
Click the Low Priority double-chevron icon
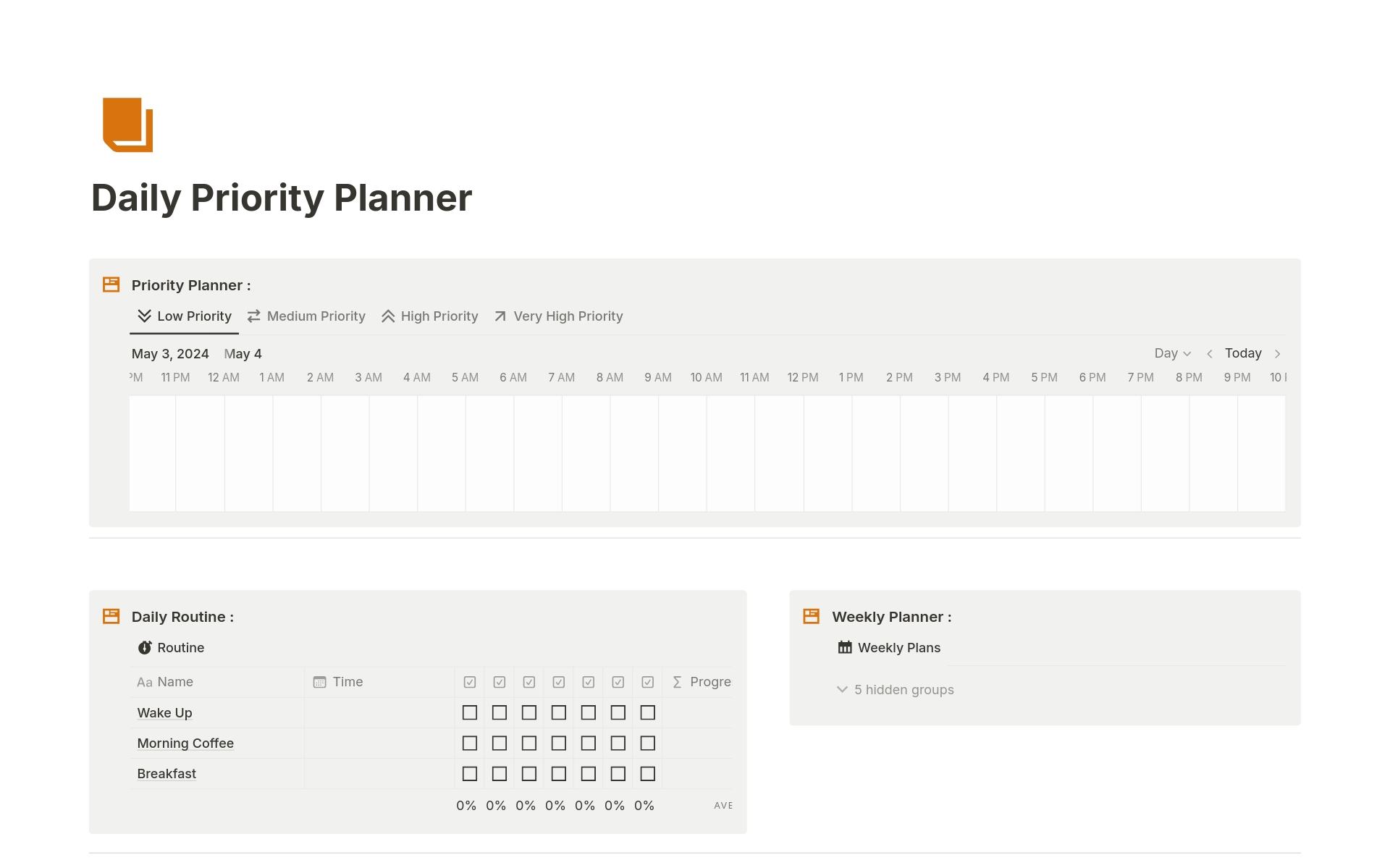coord(144,316)
